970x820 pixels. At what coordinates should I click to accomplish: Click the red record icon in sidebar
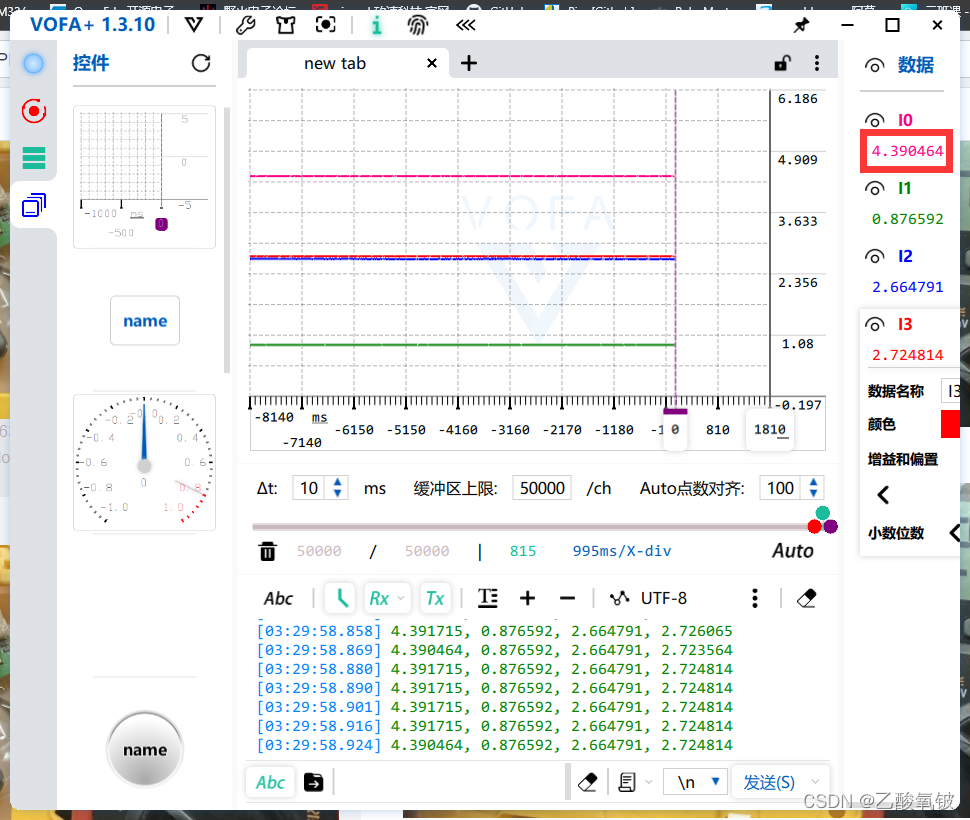point(33,111)
